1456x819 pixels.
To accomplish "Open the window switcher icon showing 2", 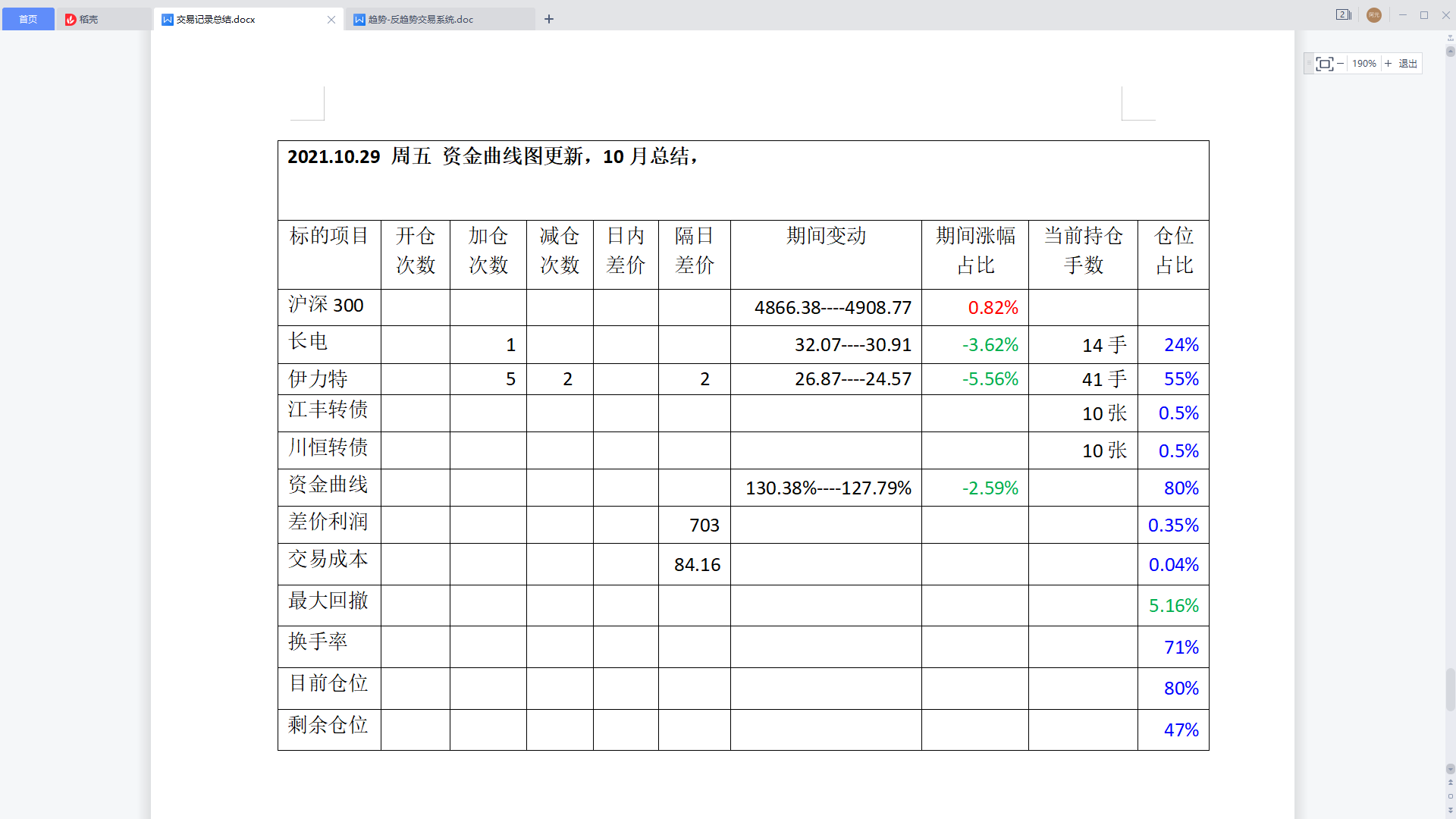I will click(1343, 15).
